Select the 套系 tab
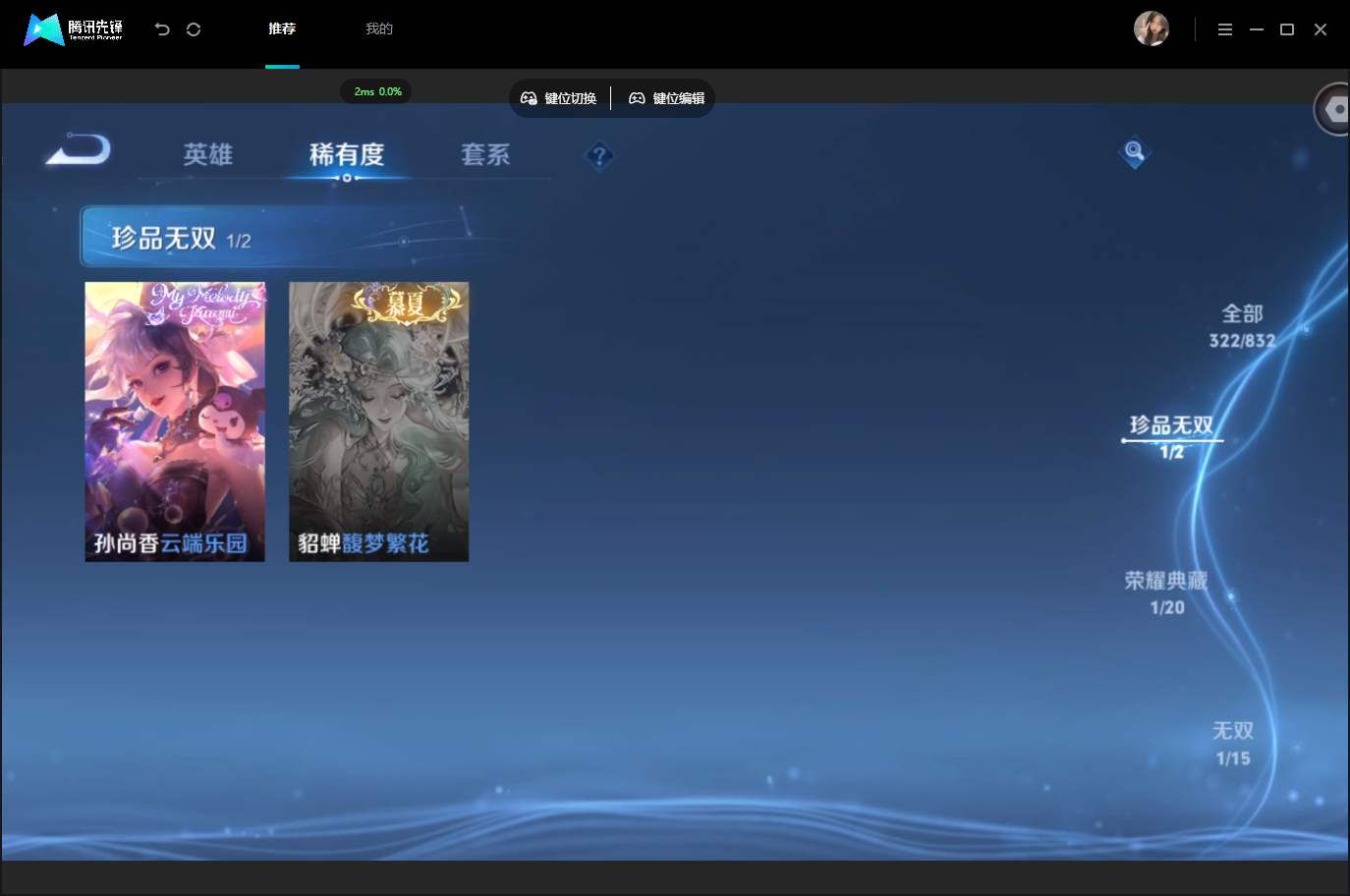The width and height of the screenshot is (1350, 896). tap(485, 154)
